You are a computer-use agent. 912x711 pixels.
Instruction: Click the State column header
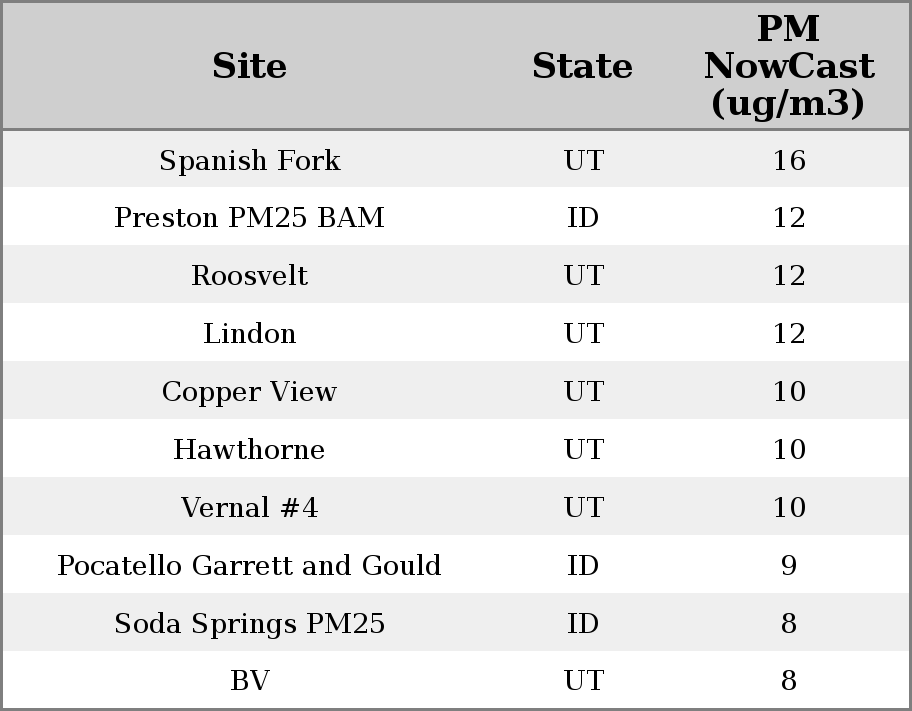pos(582,66)
